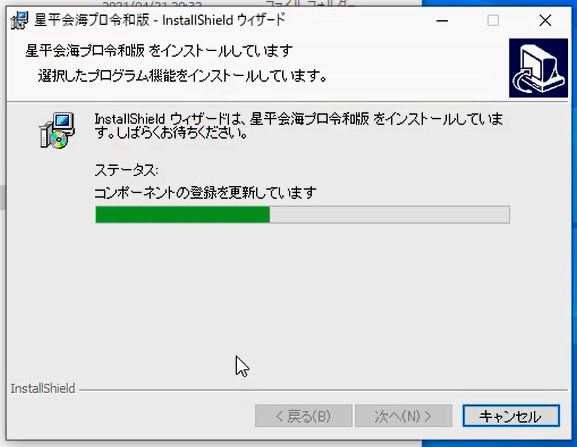Click the キャンセル button

click(511, 416)
